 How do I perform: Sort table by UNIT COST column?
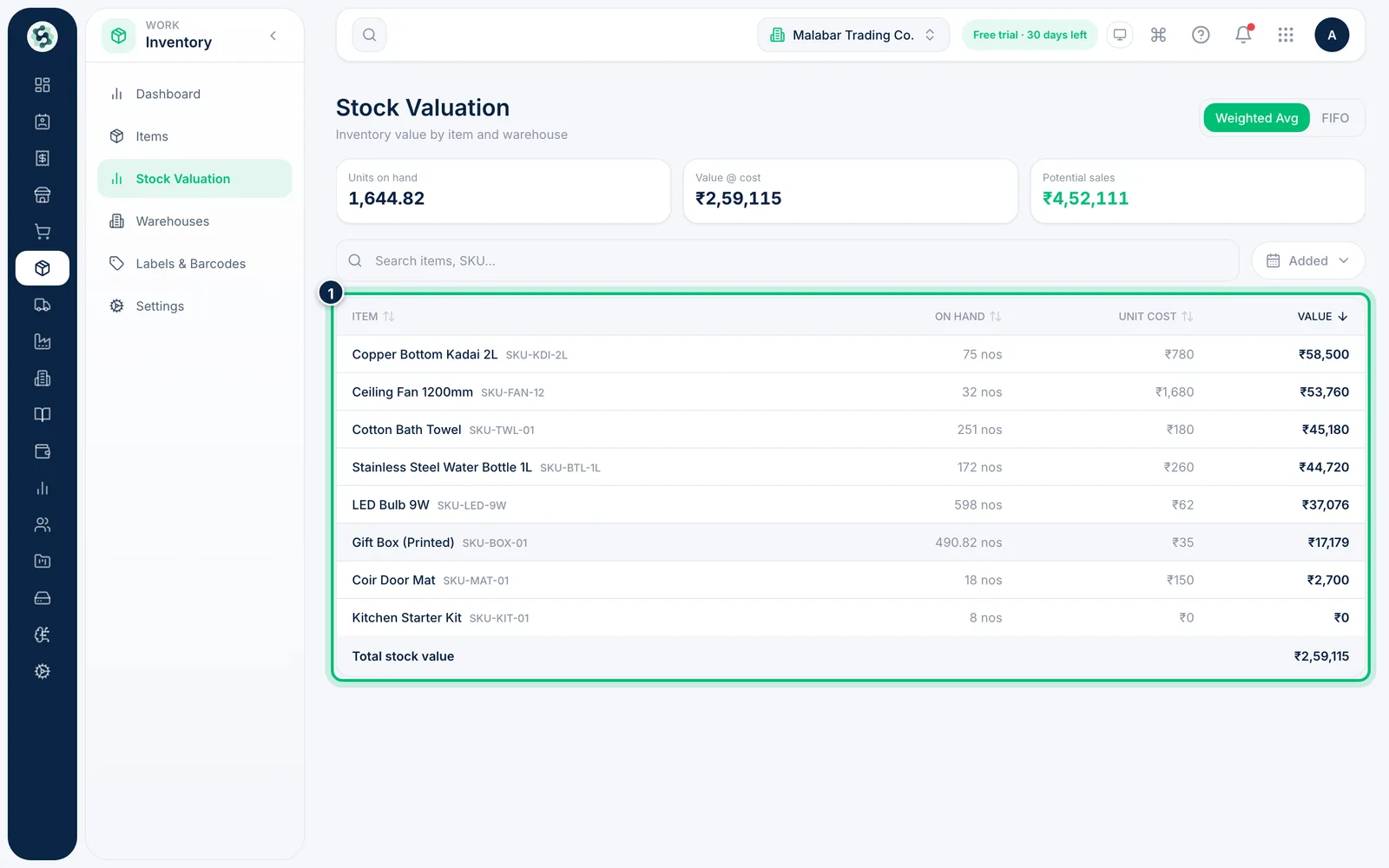[x=1155, y=316]
